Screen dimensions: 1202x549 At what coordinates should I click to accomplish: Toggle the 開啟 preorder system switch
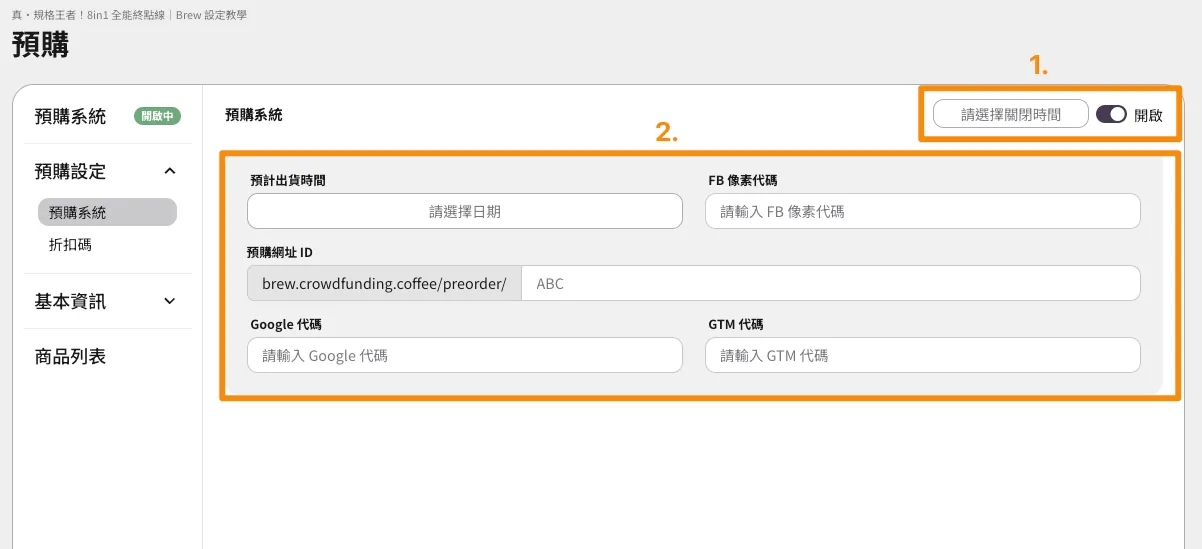click(x=1111, y=114)
